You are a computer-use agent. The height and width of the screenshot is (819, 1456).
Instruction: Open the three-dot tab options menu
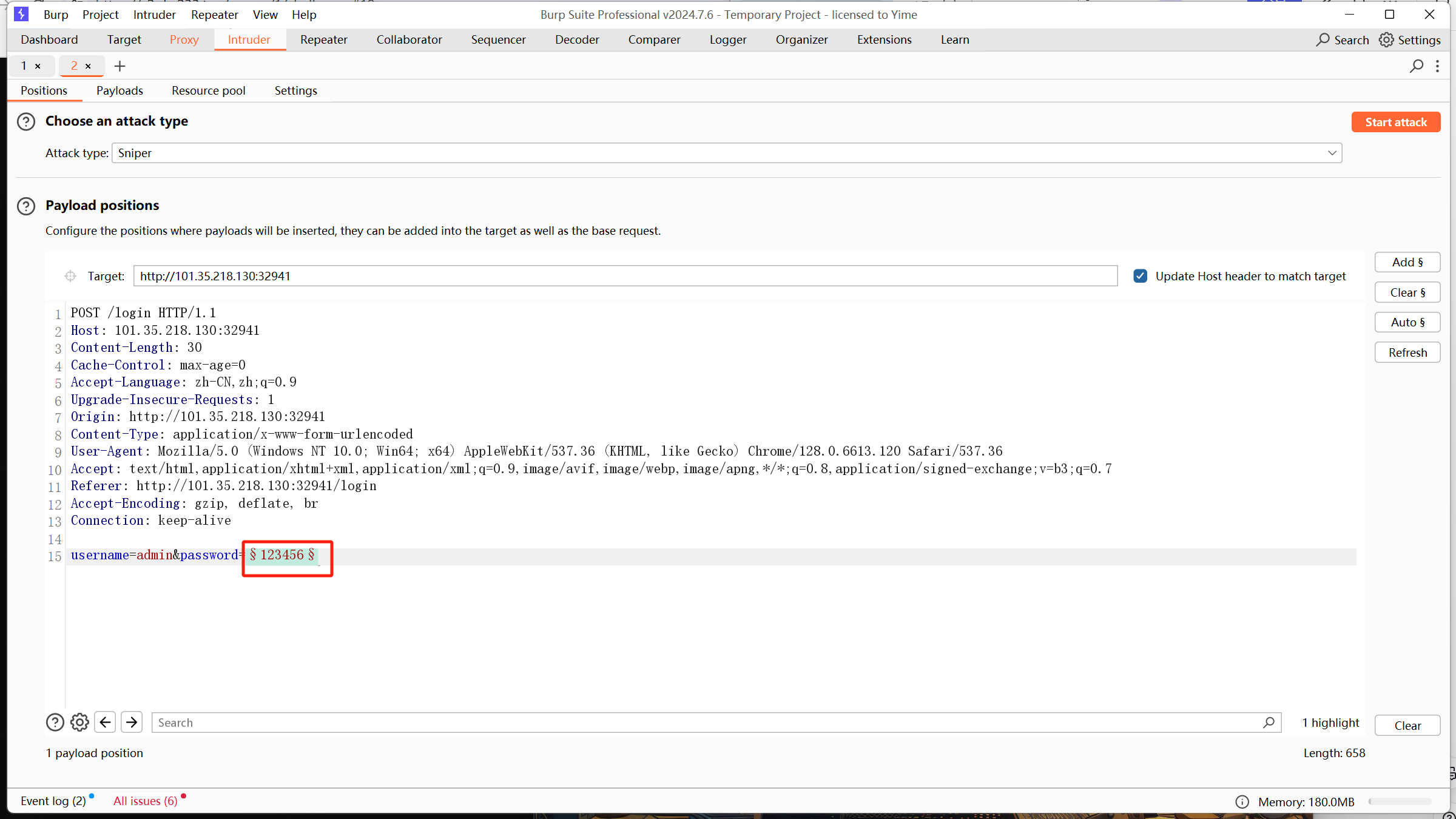[1437, 66]
